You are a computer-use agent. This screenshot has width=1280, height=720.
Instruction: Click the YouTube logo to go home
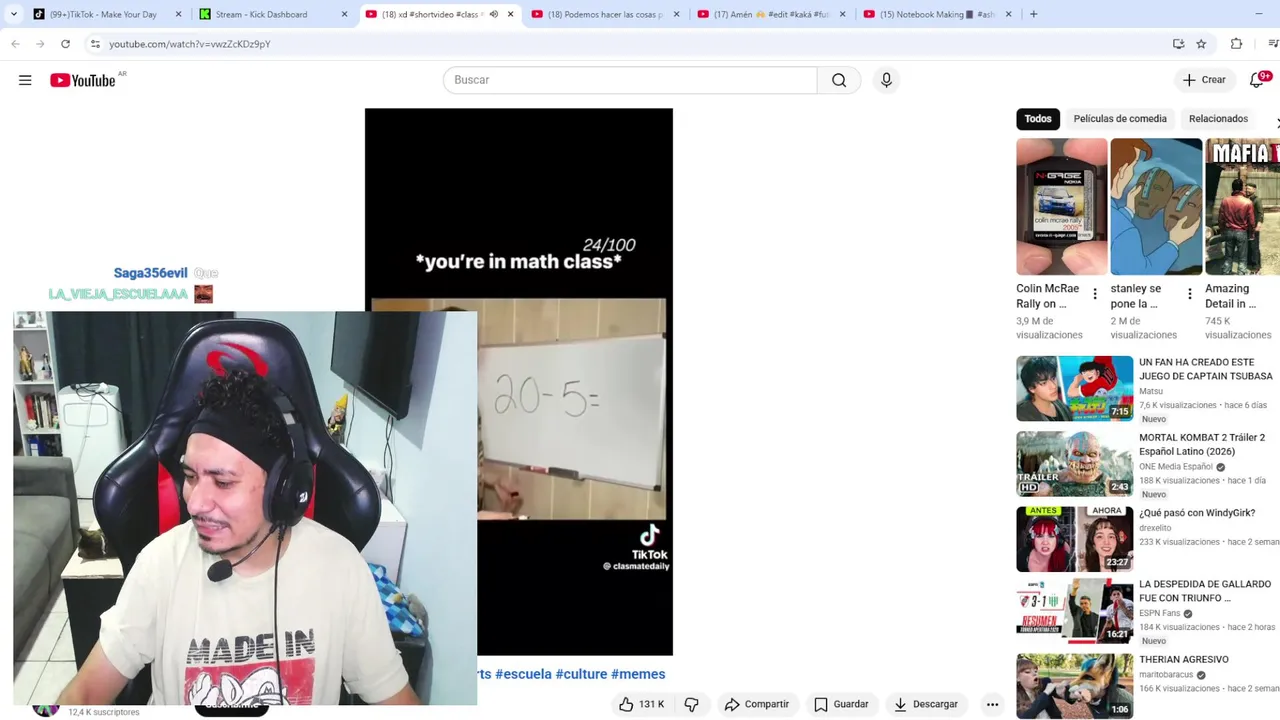coord(84,80)
